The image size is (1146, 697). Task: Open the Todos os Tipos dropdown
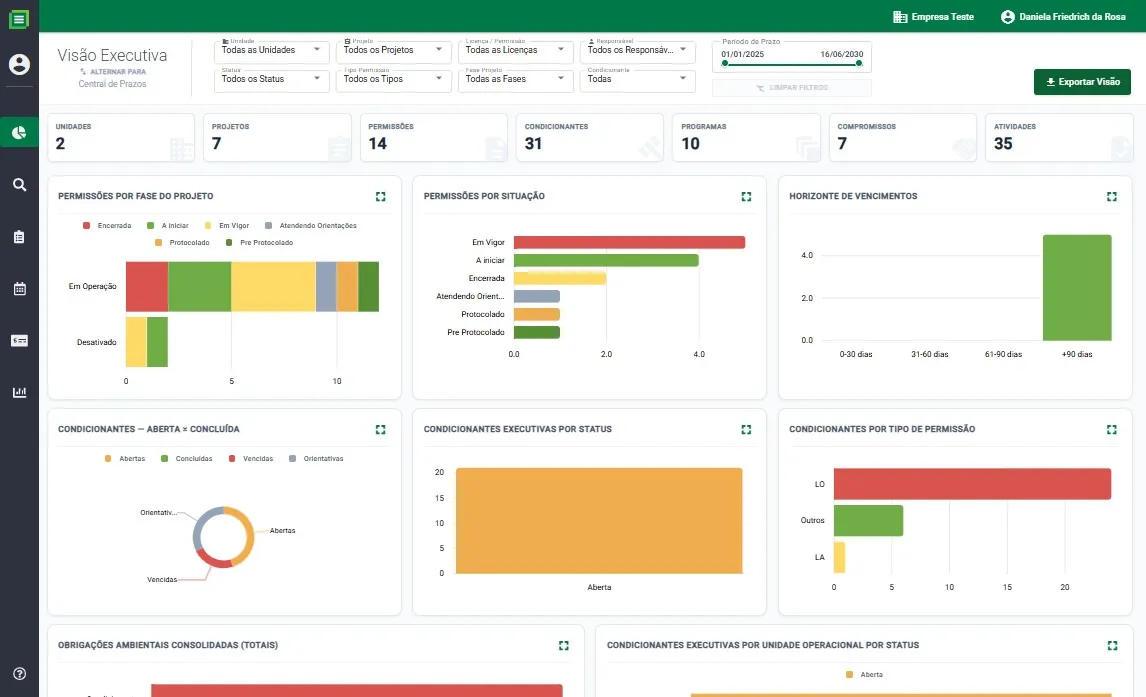[393, 79]
